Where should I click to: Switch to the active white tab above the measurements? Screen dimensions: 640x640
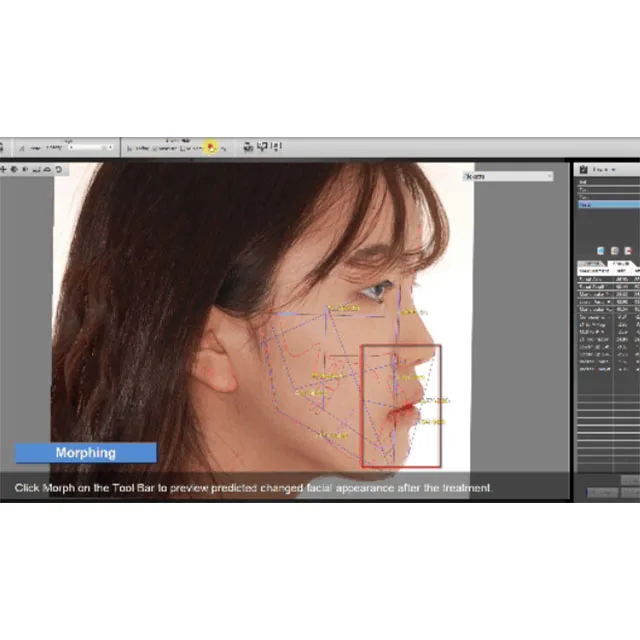pos(621,263)
